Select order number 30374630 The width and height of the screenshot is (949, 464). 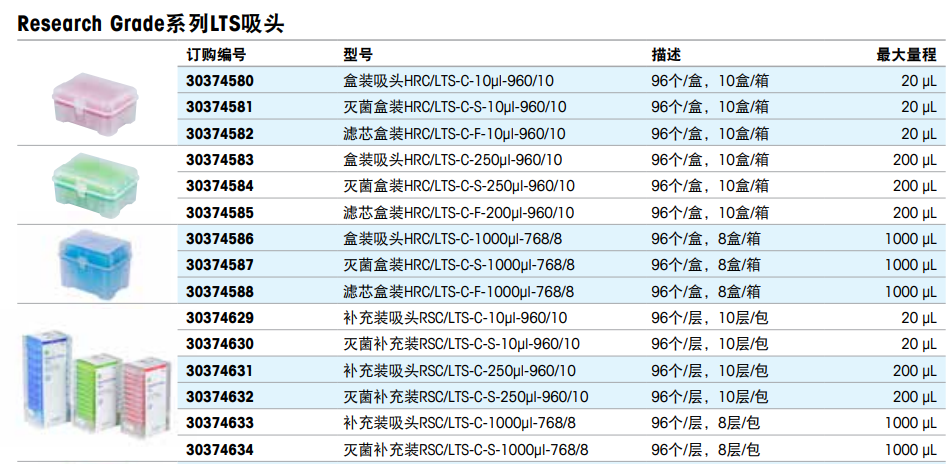point(220,344)
